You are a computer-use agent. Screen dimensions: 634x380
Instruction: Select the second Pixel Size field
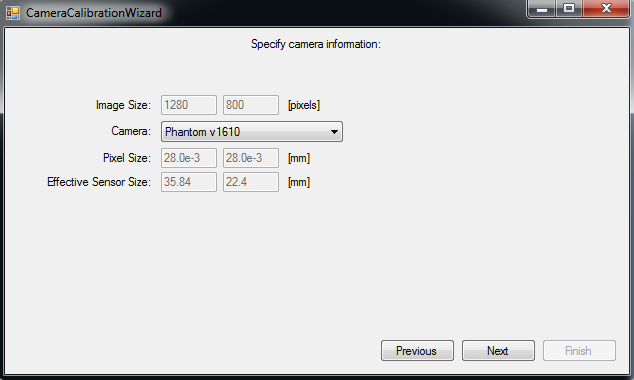click(251, 158)
